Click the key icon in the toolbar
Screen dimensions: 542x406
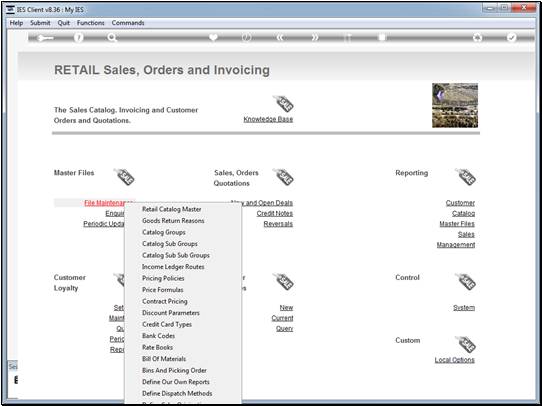pos(44,38)
